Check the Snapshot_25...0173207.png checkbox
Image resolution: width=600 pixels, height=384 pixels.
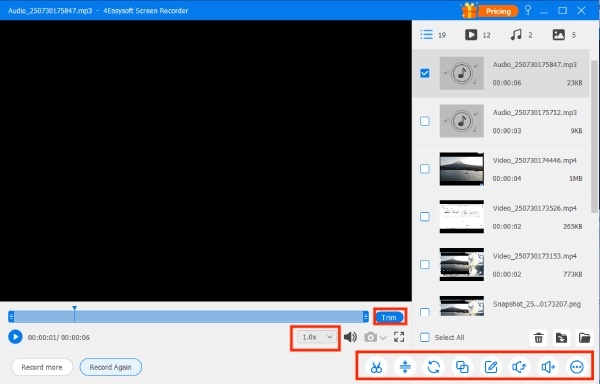pyautogui.click(x=425, y=312)
